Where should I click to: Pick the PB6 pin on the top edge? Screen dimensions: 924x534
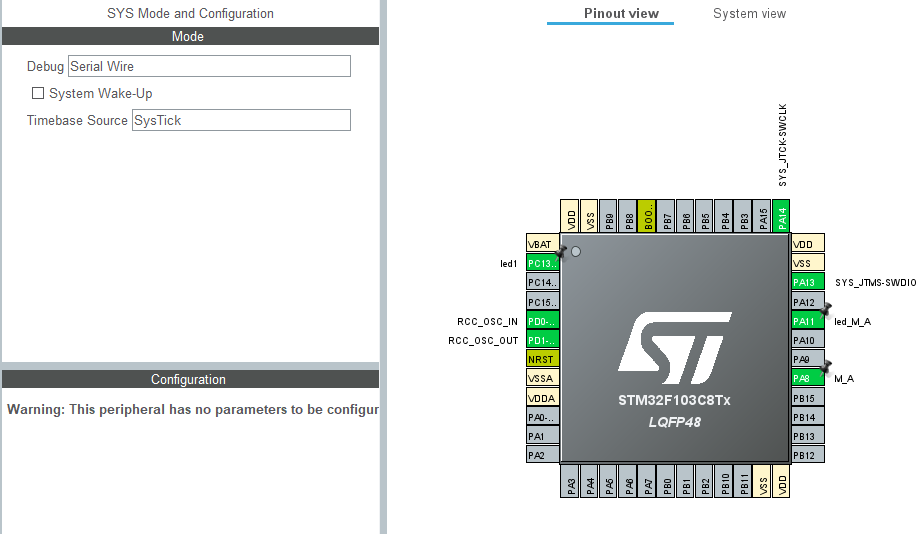[686, 216]
